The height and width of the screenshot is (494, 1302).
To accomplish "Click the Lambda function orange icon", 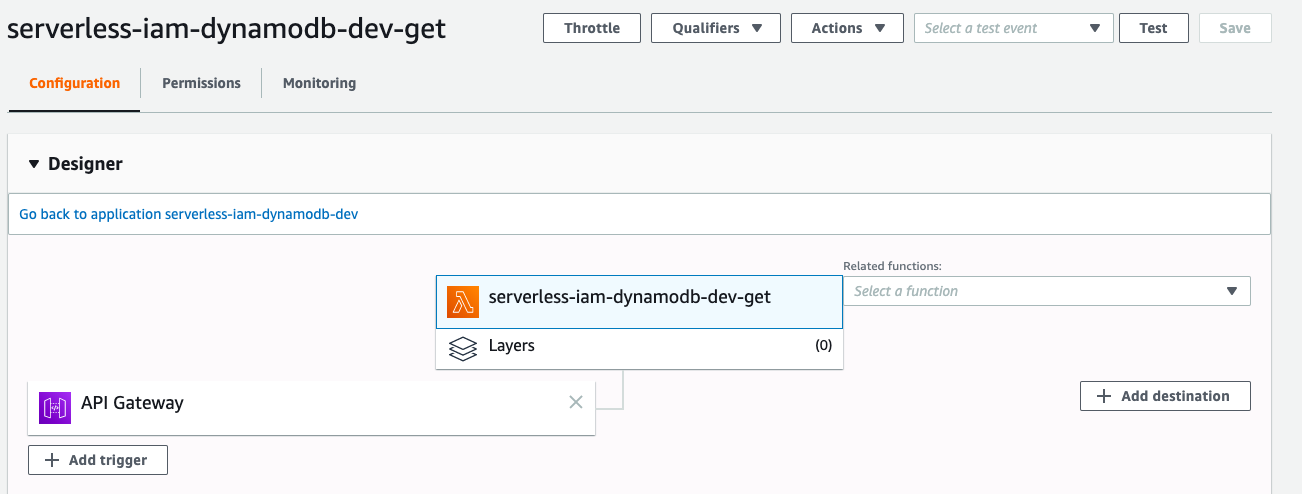I will 463,302.
